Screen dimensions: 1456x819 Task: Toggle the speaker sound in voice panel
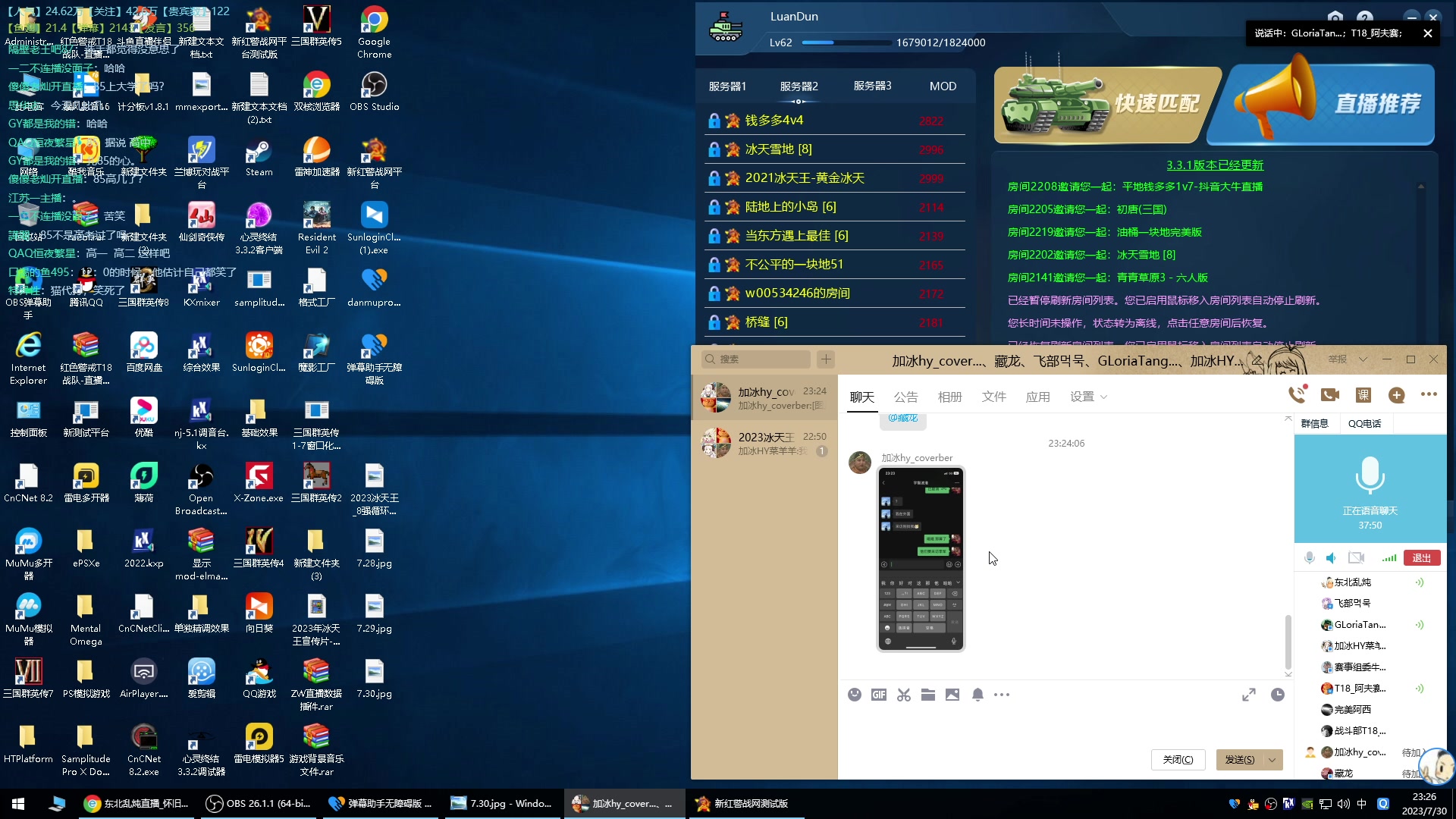pos(1332,558)
